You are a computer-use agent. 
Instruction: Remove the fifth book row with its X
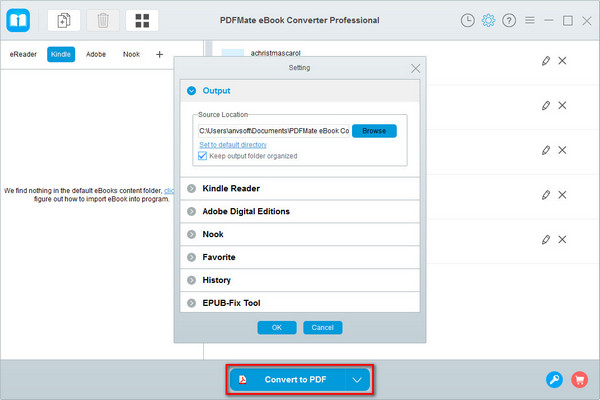pos(562,240)
